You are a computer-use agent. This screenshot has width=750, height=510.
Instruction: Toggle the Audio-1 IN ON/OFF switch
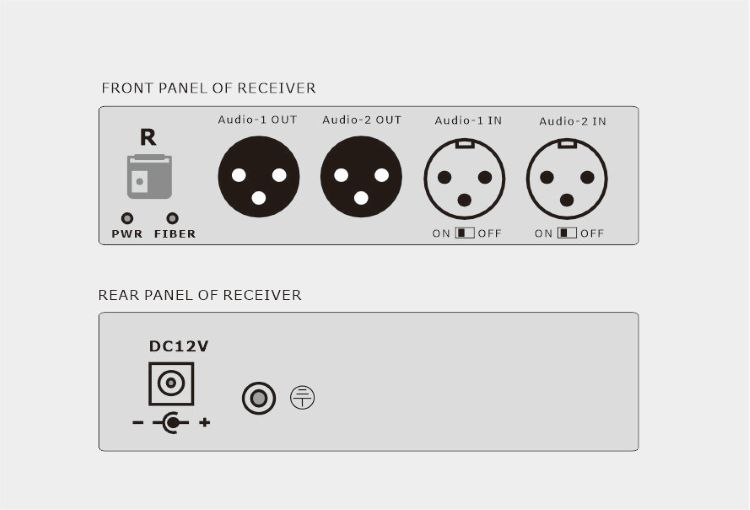[464, 233]
